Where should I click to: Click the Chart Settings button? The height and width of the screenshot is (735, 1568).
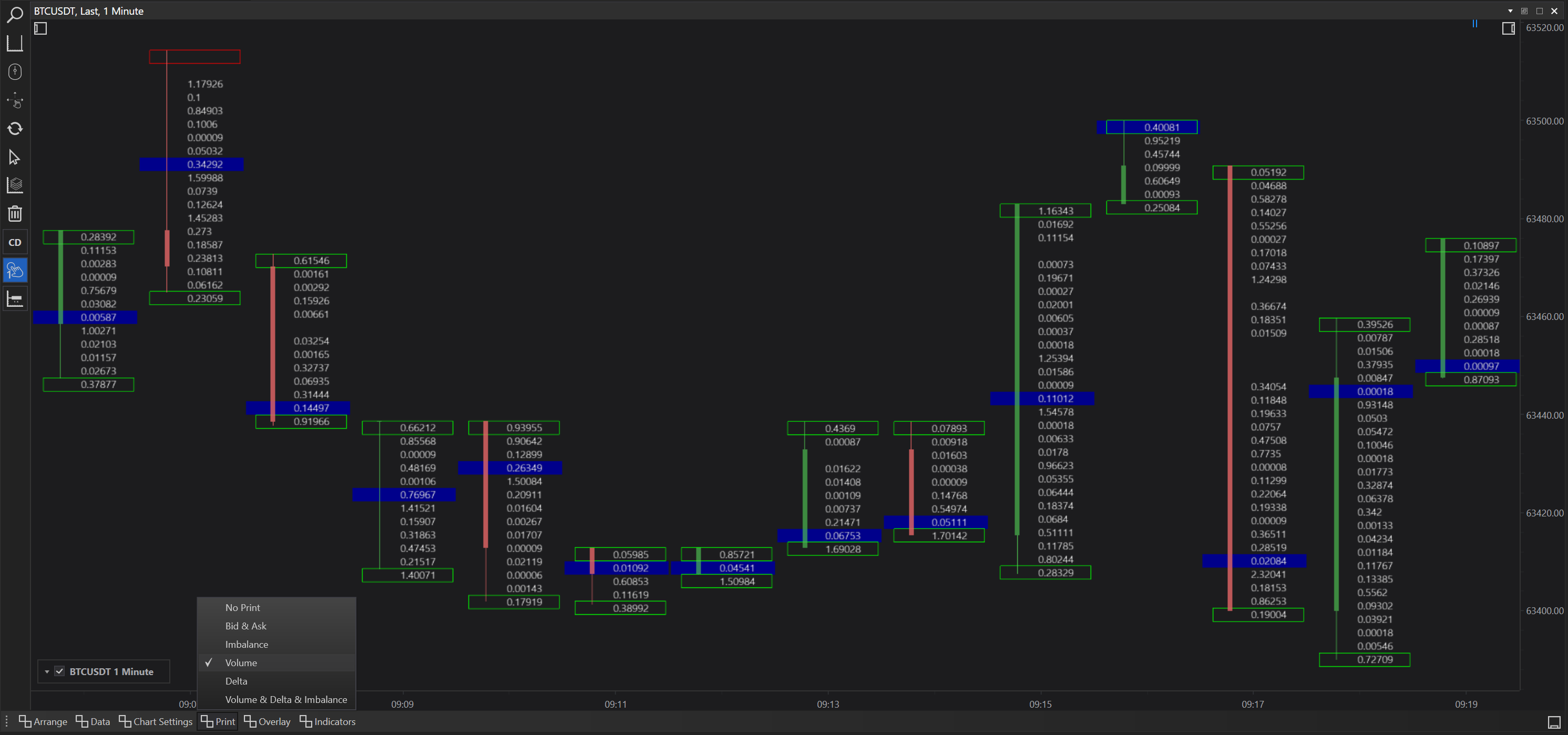156,721
